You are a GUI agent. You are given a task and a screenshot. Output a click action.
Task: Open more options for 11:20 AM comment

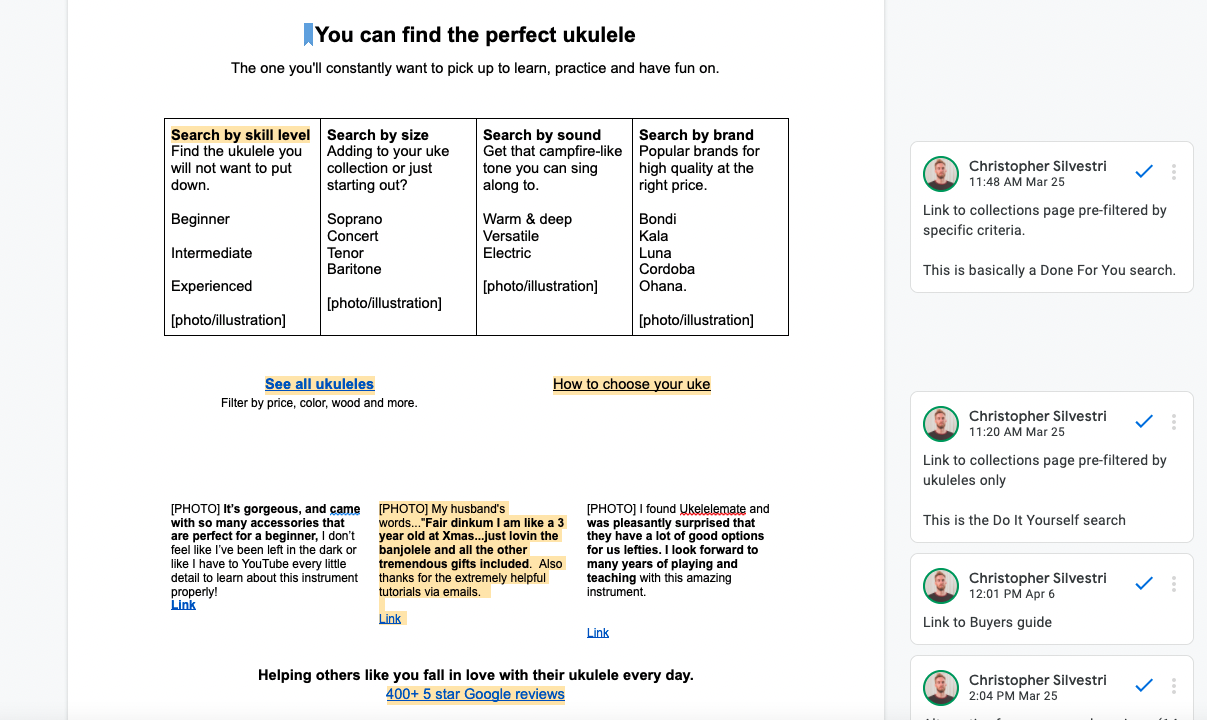(x=1174, y=422)
